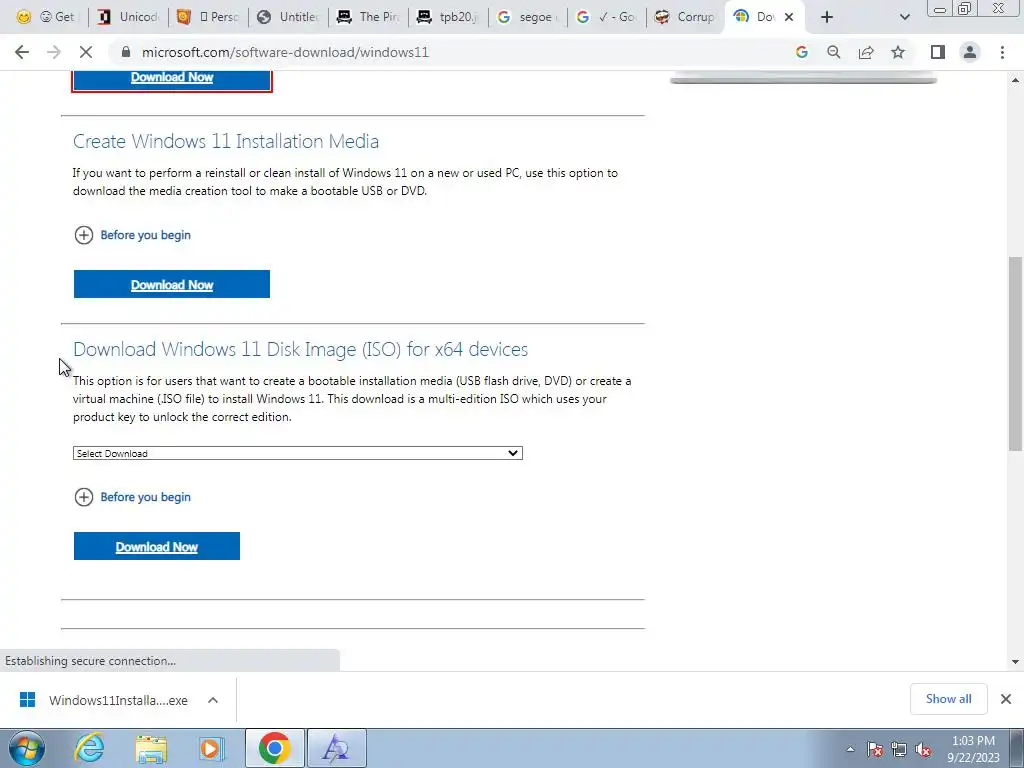The image size is (1024, 768).
Task: Open Windows Media Player from taskbar
Action: tap(211, 748)
